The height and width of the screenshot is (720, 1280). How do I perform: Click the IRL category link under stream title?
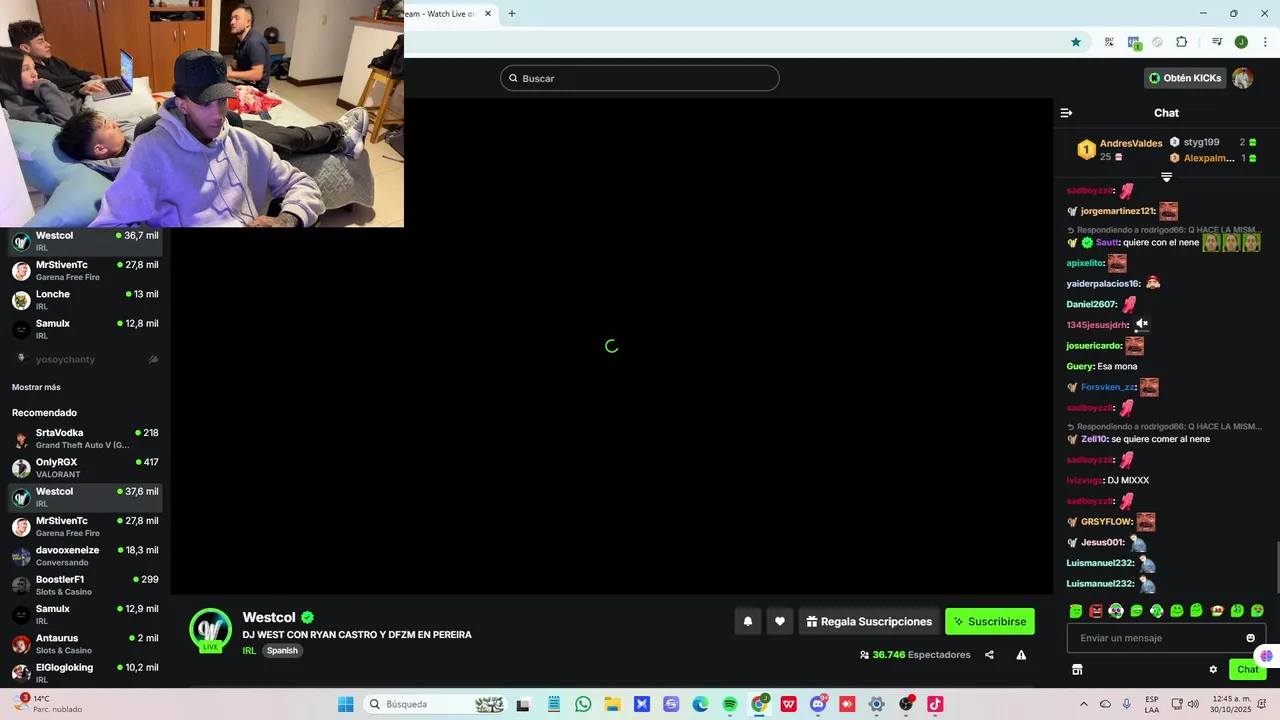(x=249, y=650)
